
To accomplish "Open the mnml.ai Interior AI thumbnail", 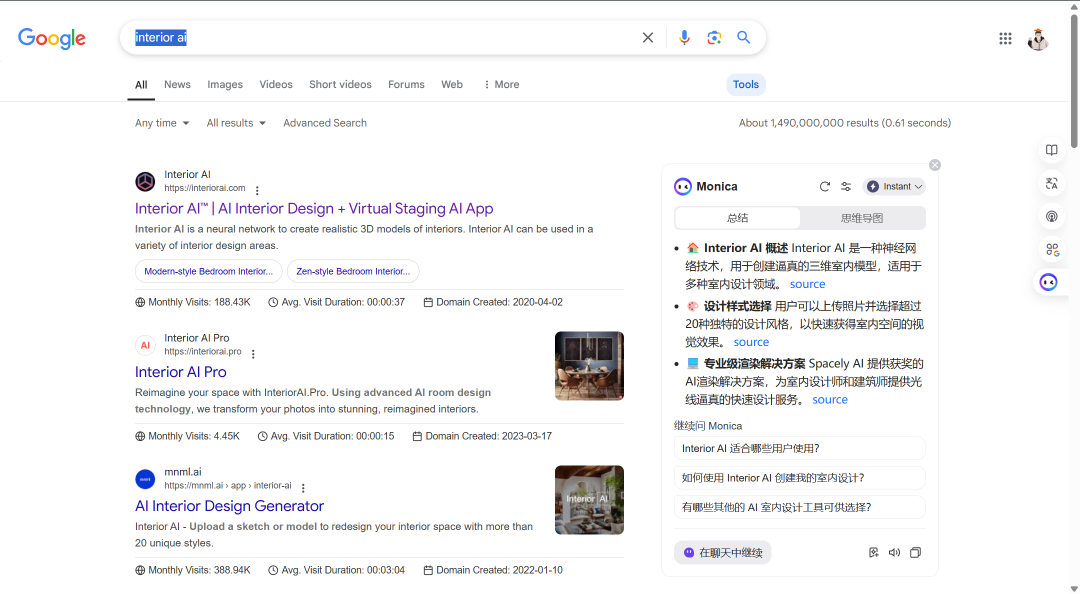I will click(590, 500).
